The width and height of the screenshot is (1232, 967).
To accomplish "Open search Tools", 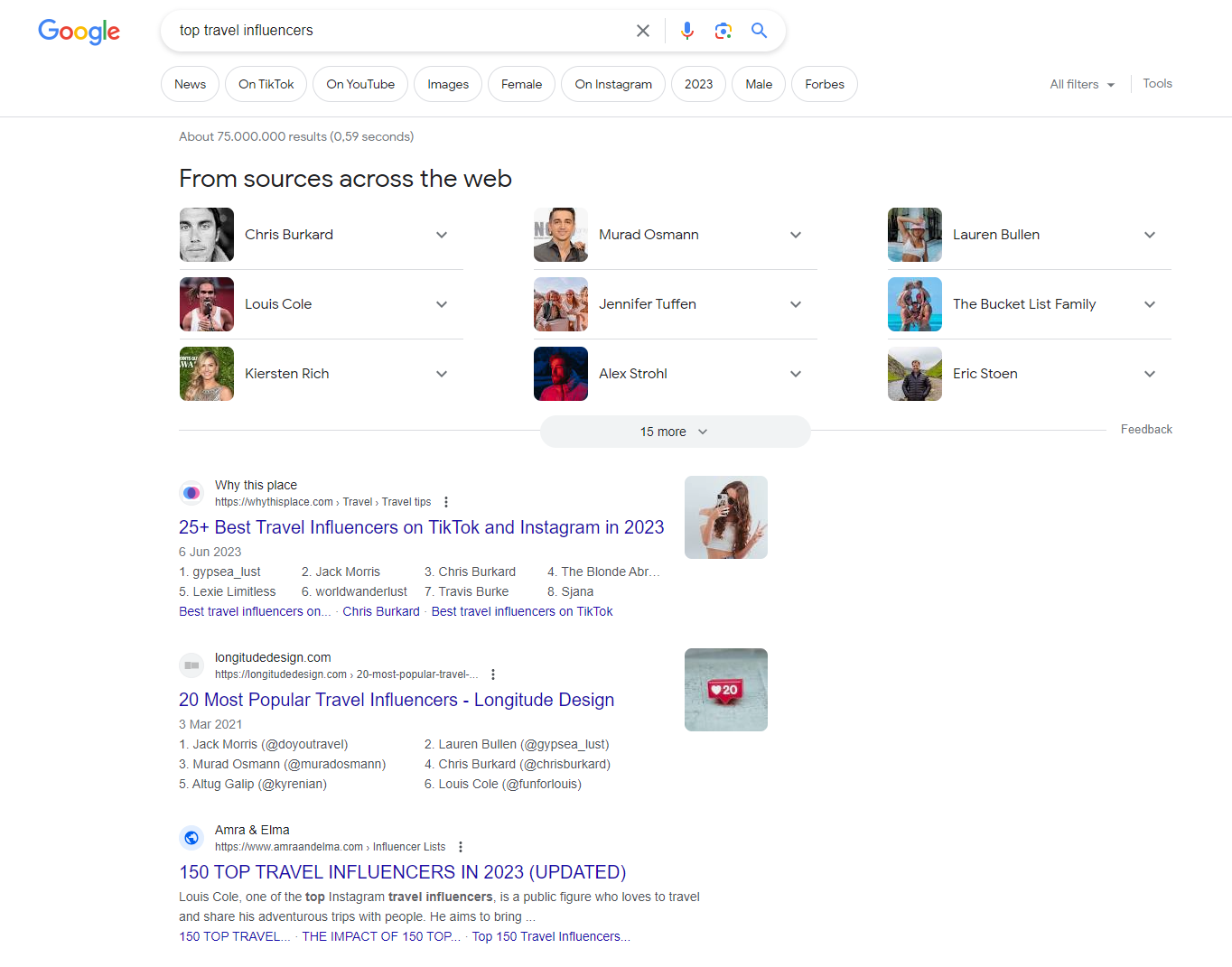I will [1157, 83].
